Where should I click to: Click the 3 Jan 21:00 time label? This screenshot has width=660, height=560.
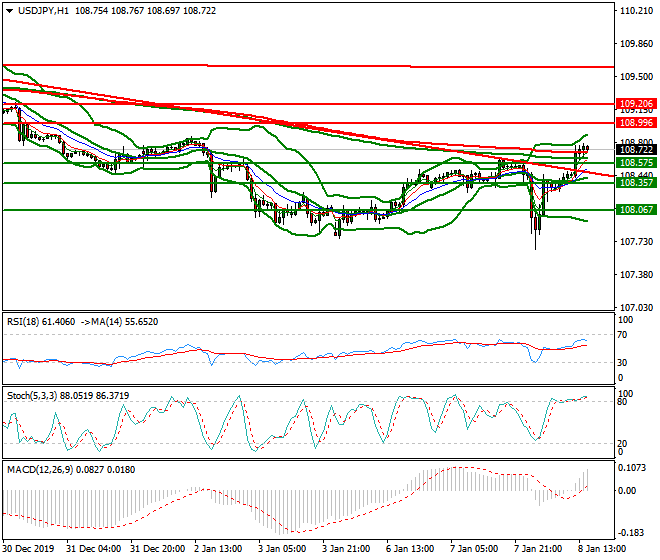(346, 549)
